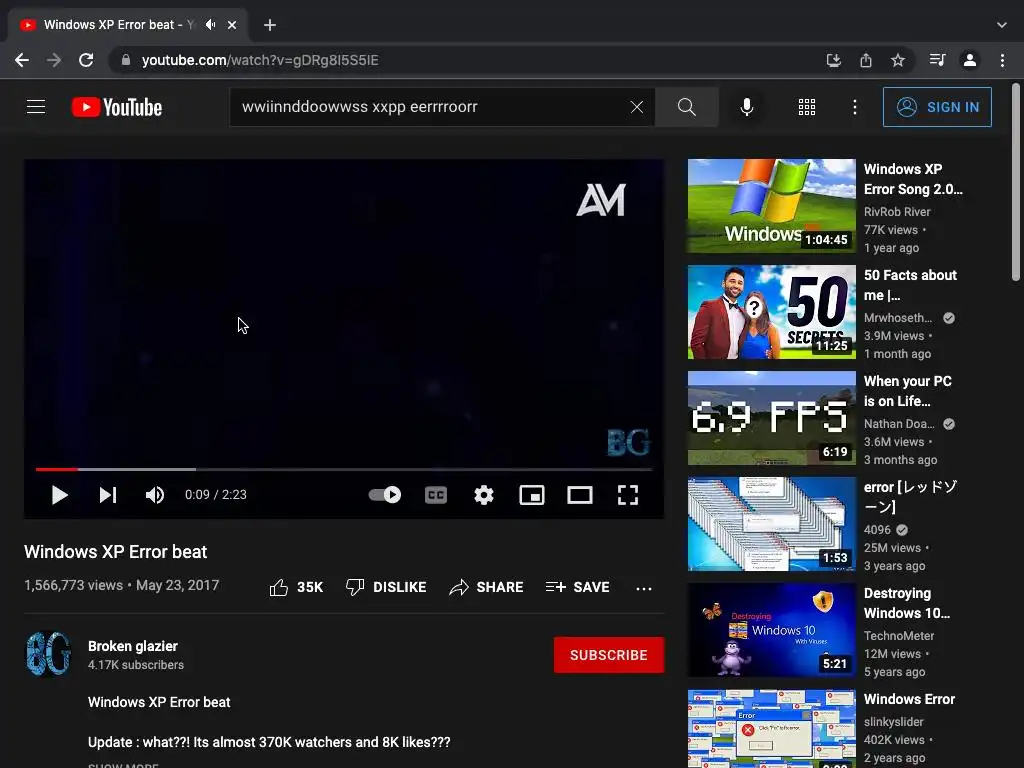
Task: Open YouTube settings three-dot menu
Action: [854, 107]
